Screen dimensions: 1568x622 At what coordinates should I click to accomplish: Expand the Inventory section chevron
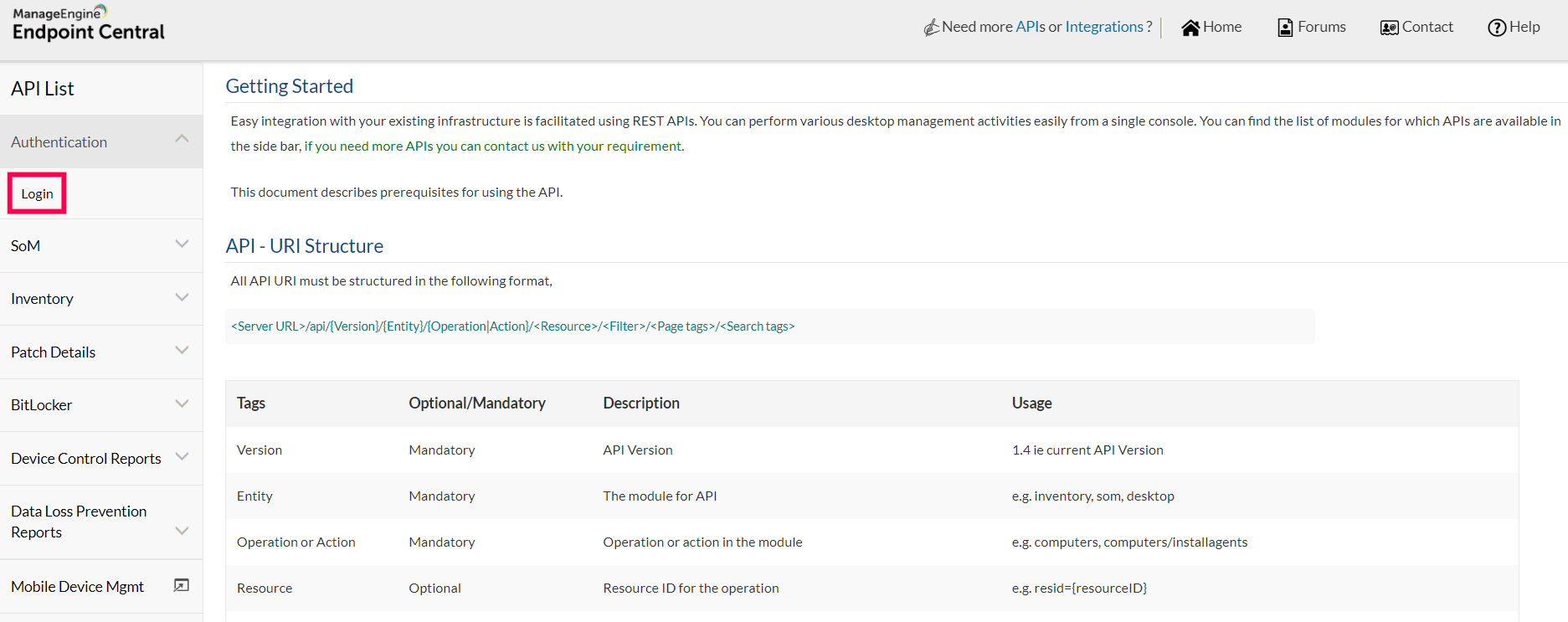pos(182,297)
